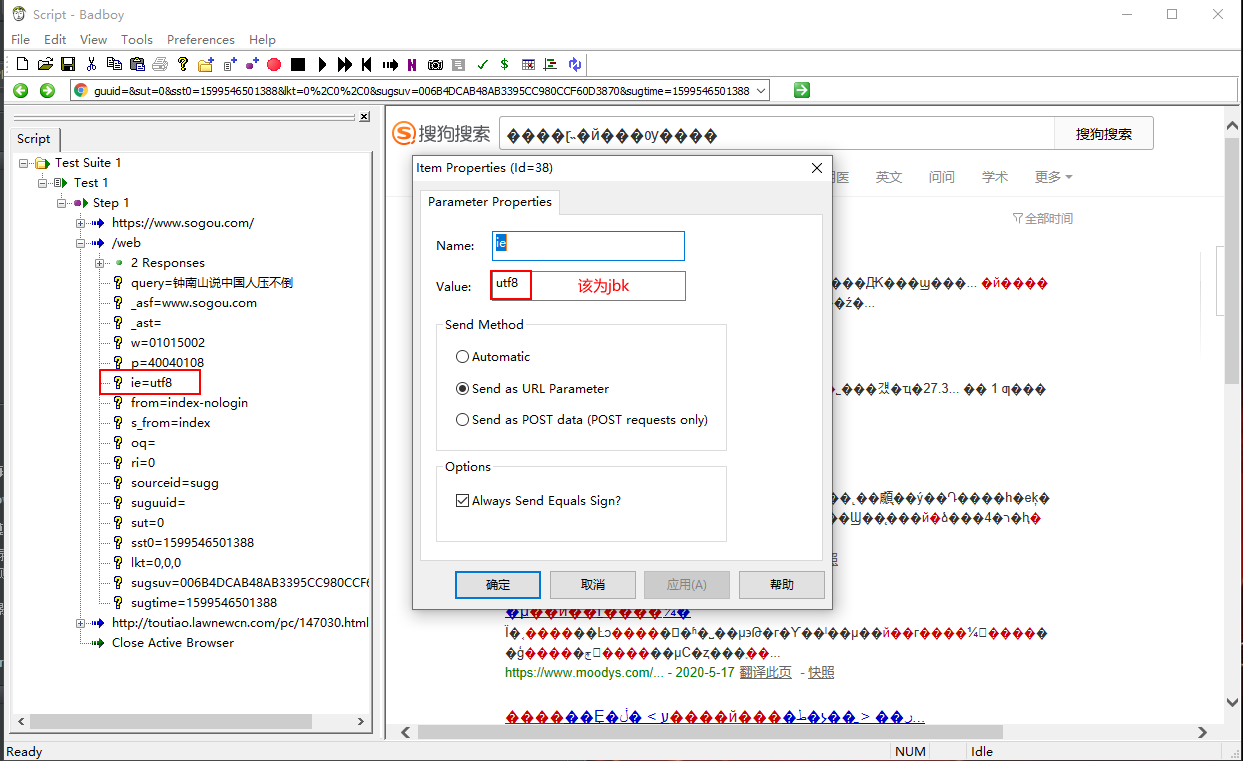
Task: Open the 快照 snapshot link
Action: coord(821,673)
